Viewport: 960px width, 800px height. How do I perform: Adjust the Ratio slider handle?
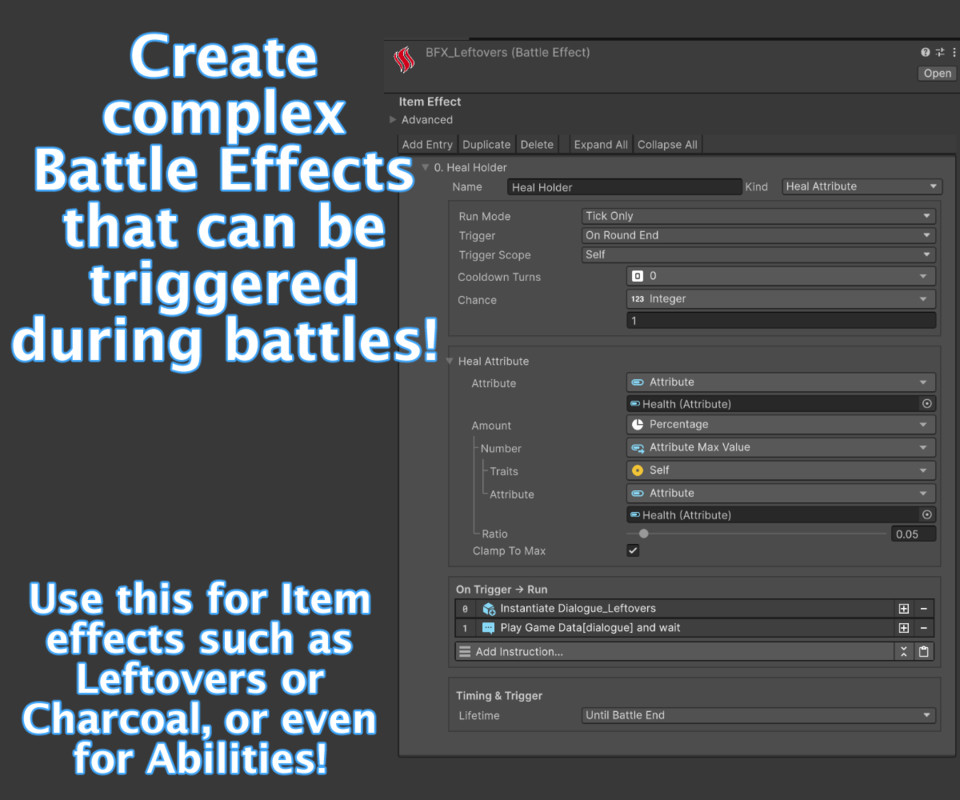click(643, 534)
